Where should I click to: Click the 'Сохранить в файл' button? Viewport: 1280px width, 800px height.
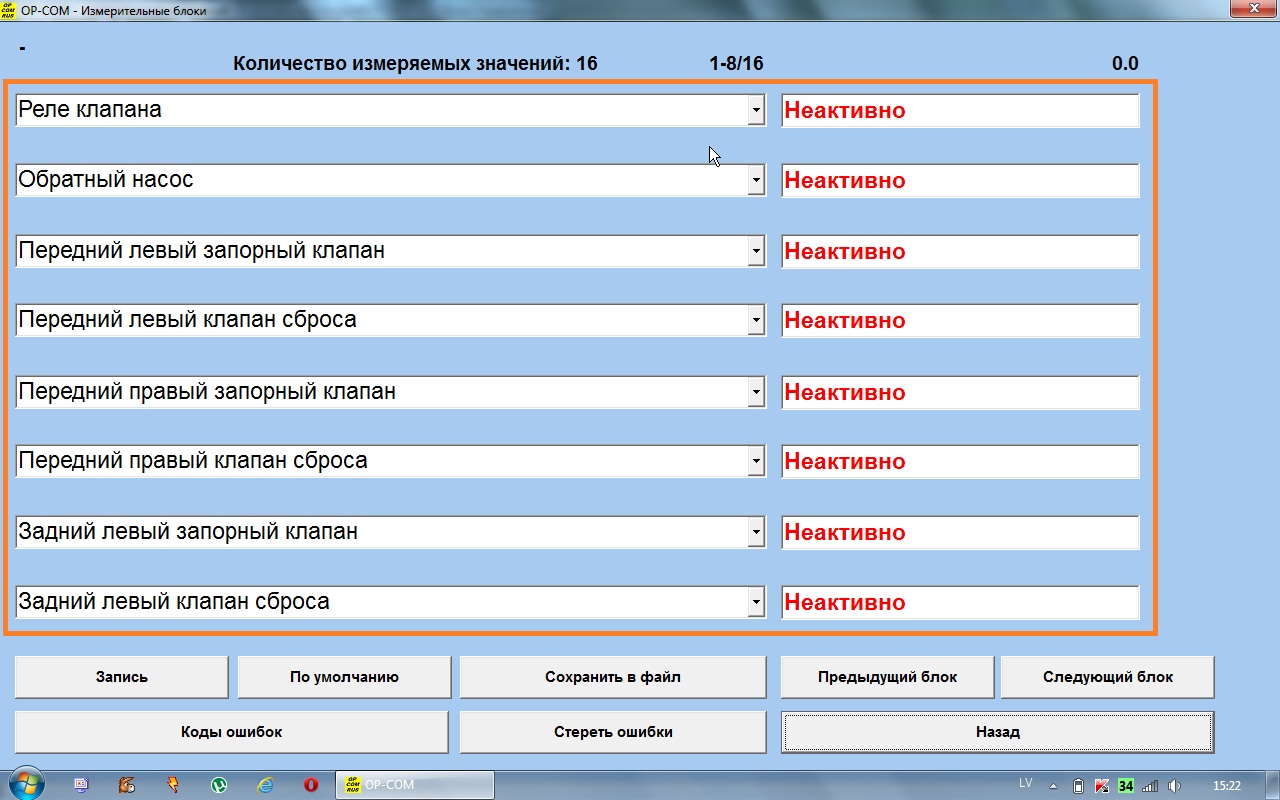[x=612, y=677]
